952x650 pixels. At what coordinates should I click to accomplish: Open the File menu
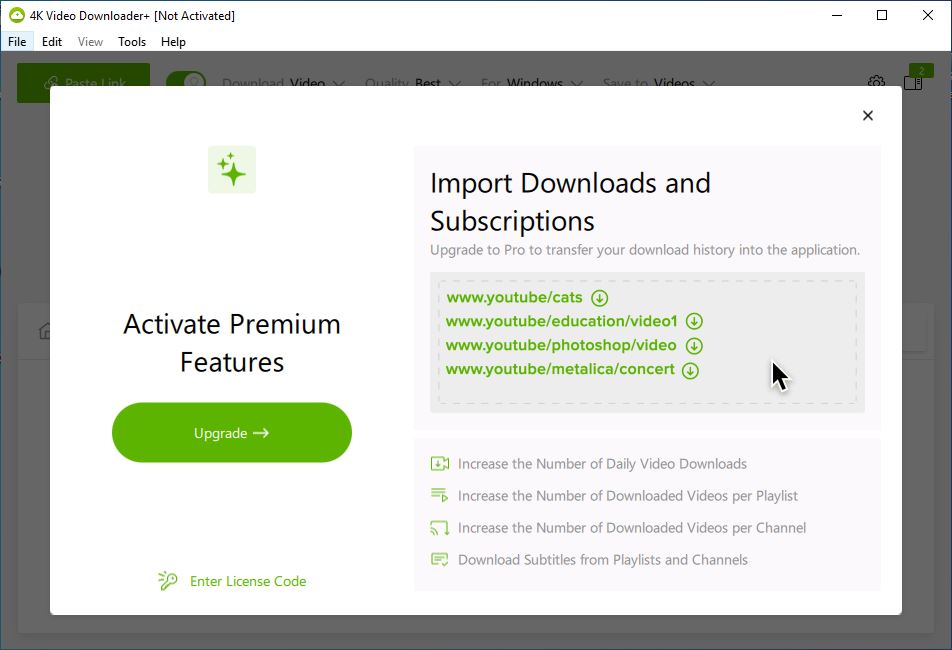[17, 42]
